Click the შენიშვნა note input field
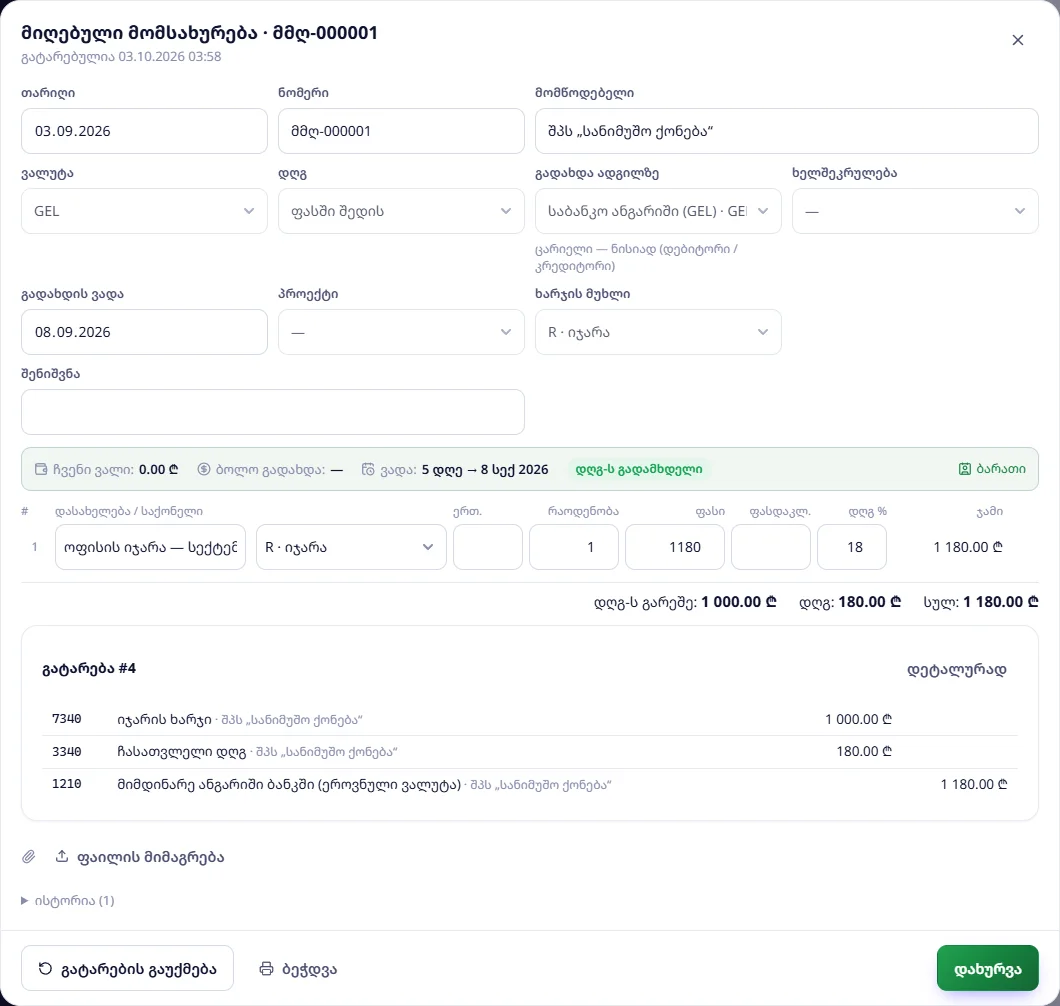Viewport: 1060px width, 1006px height. [272, 412]
